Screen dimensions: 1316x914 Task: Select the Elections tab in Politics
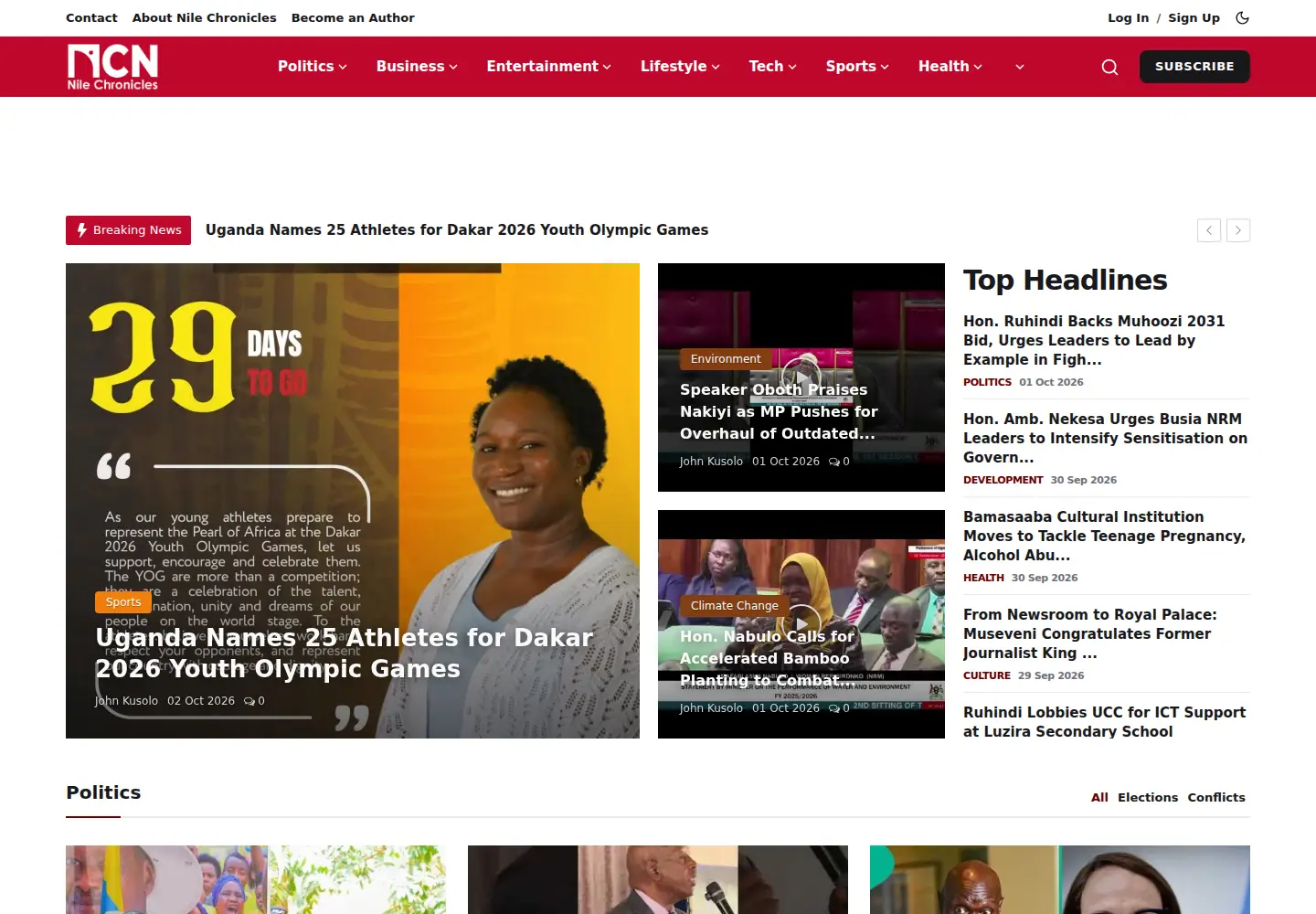[1148, 798]
